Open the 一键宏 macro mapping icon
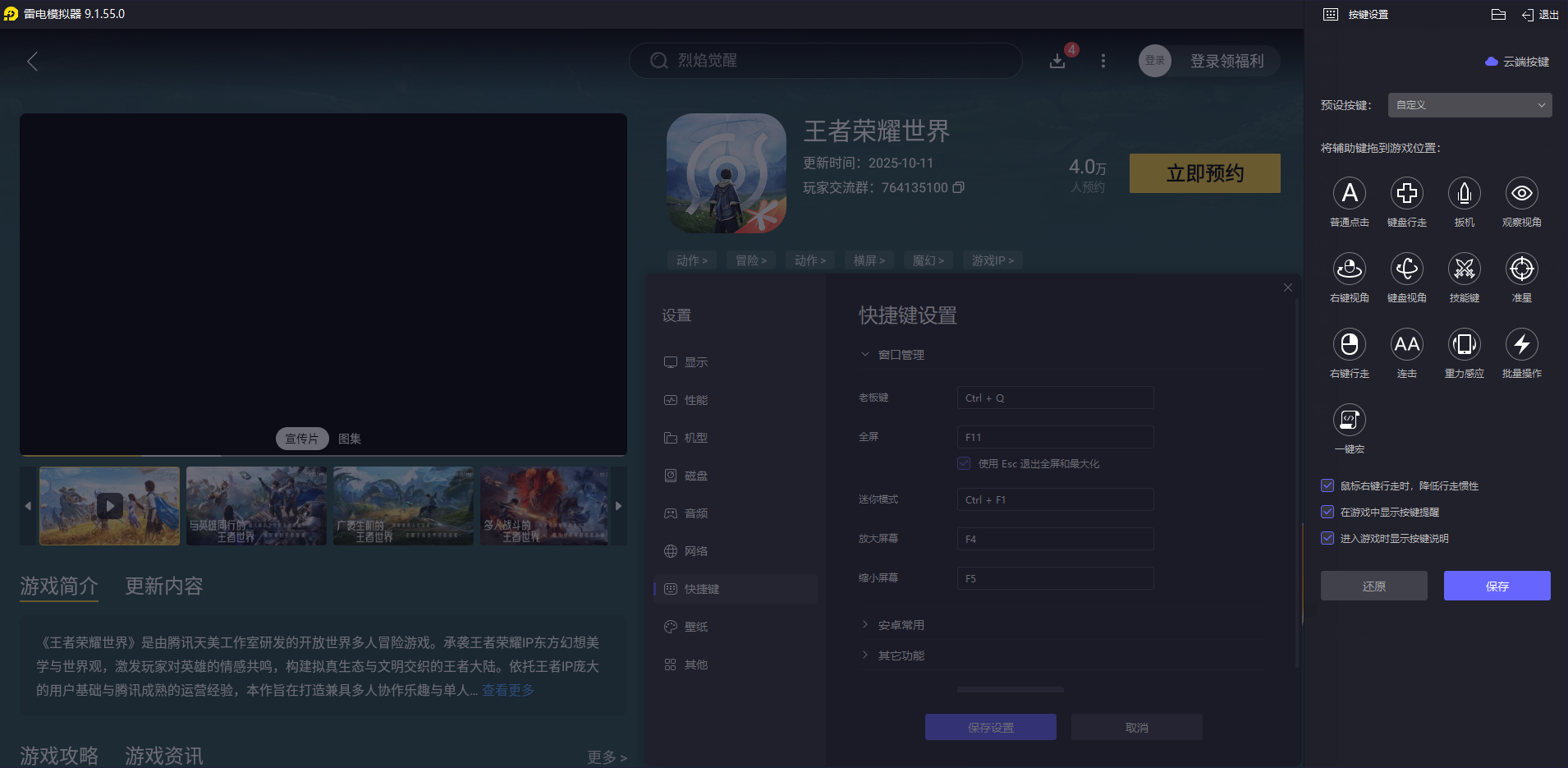Image resolution: width=1568 pixels, height=768 pixels. (1349, 421)
